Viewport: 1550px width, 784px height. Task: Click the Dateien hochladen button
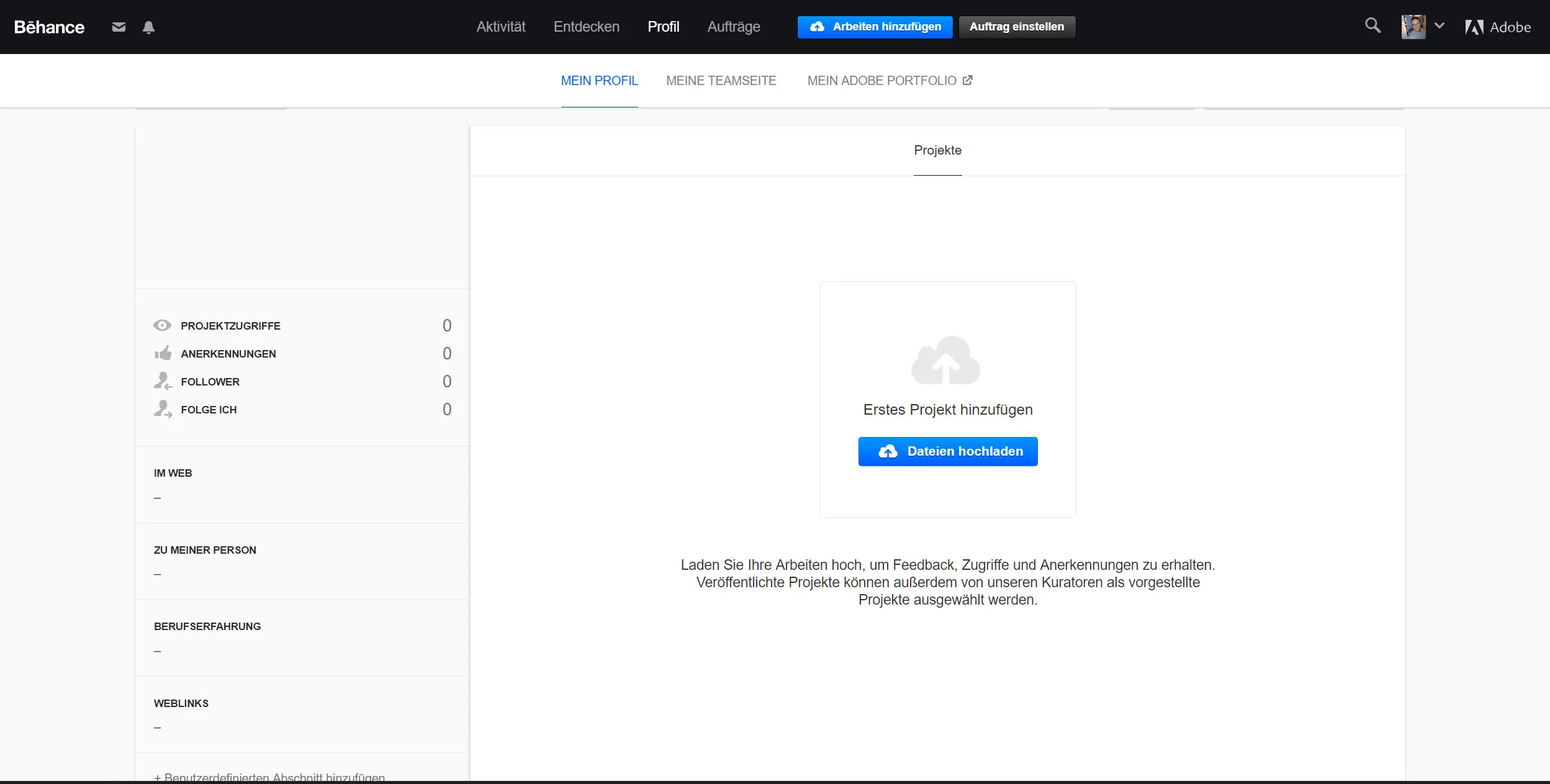click(947, 451)
